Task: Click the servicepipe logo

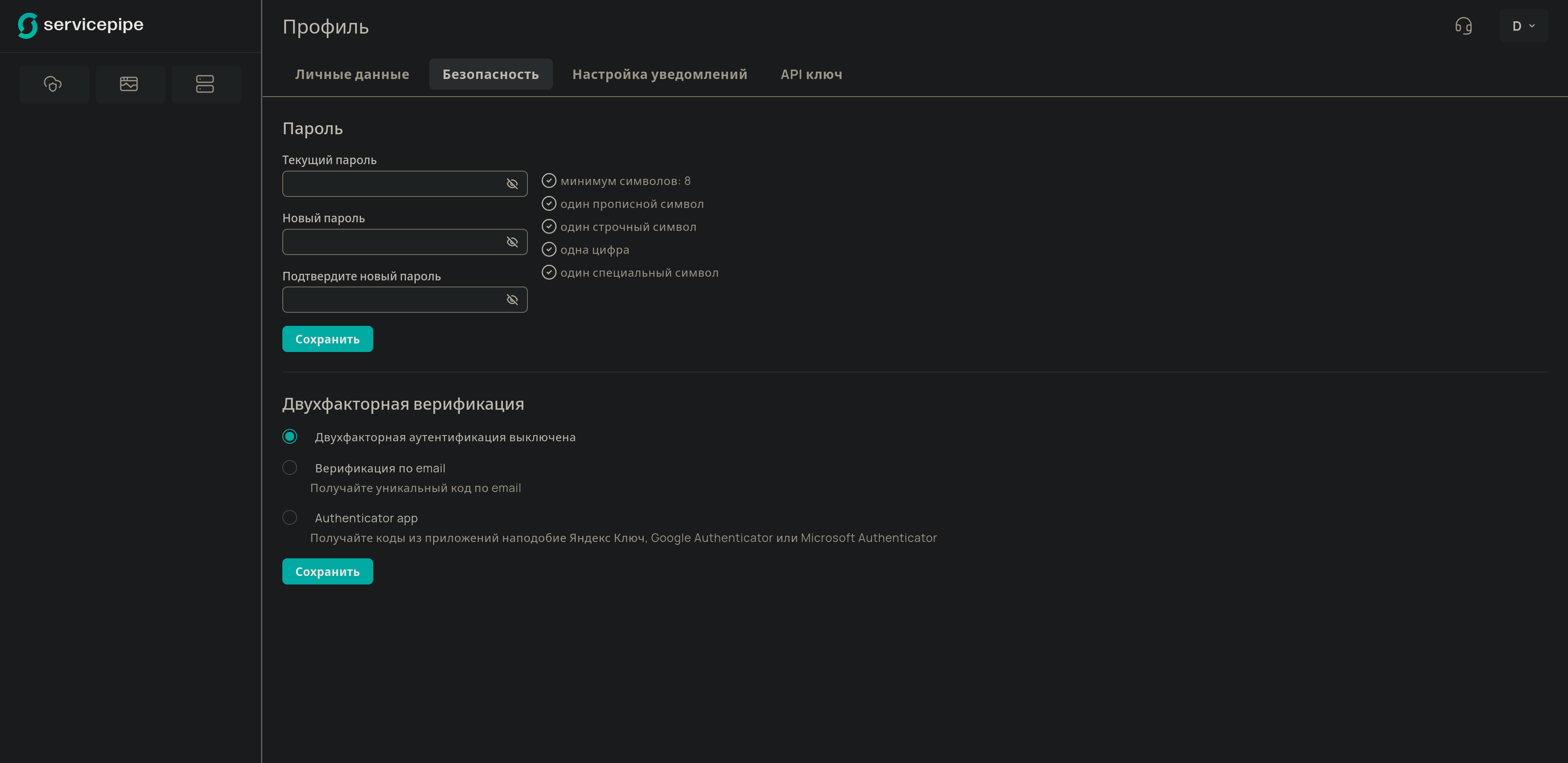Action: tap(80, 25)
